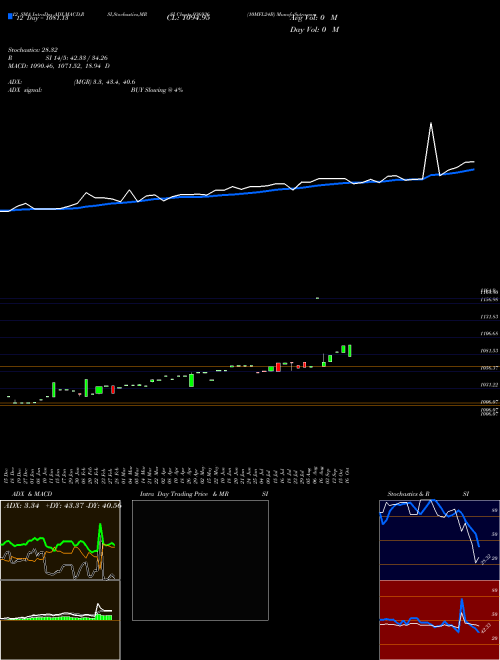The width and height of the screenshot is (500, 660).
Task: Click the 'CL: 1094.95' closing price label
Action: tap(188, 18)
